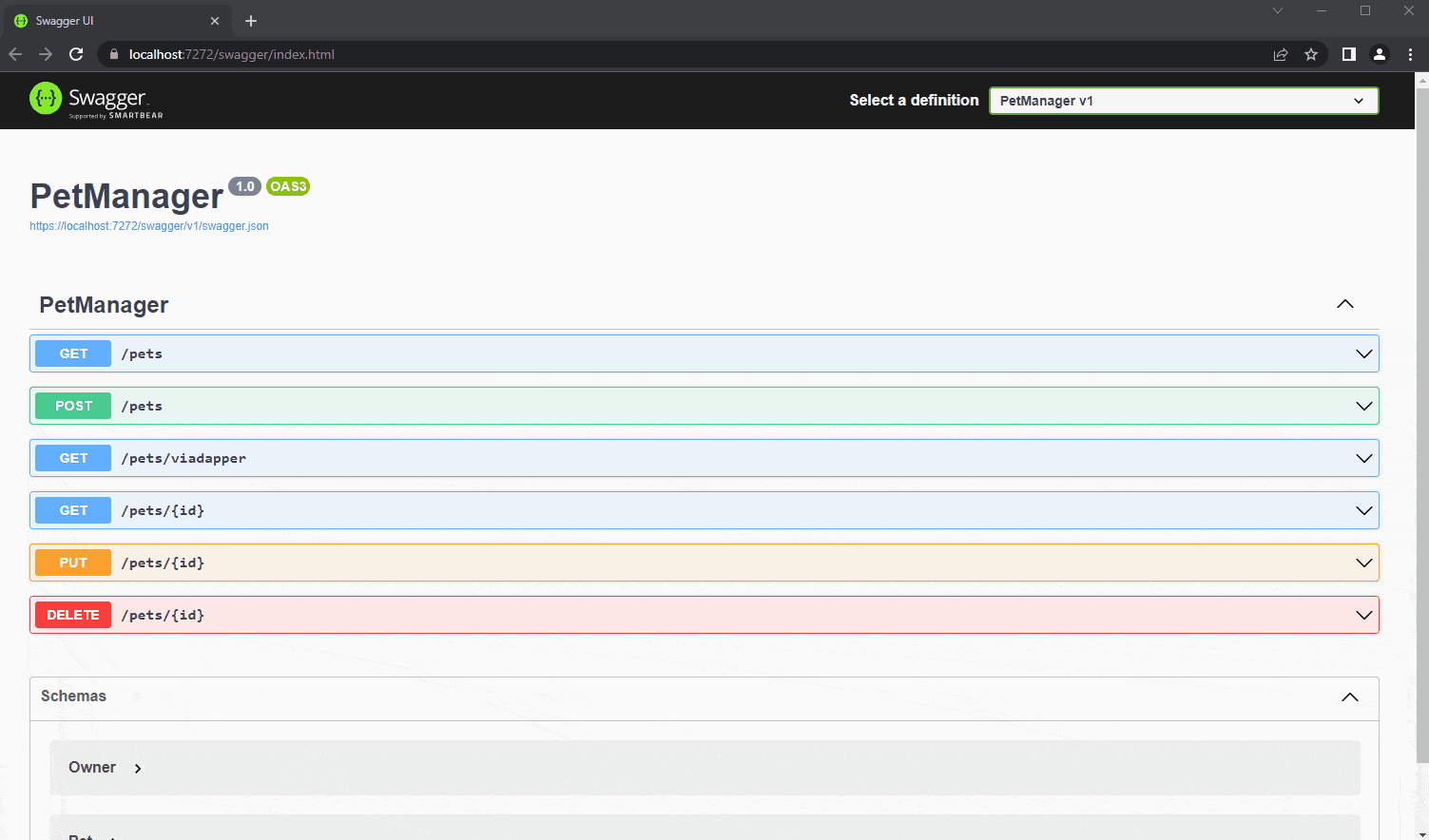Open the swagger.json link
The height and width of the screenshot is (840, 1429).
(149, 226)
